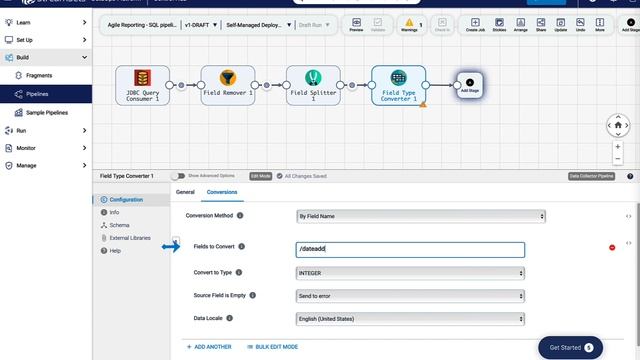The width and height of the screenshot is (640, 360).
Task: Click the Check In toolbar icon
Action: 442,24
